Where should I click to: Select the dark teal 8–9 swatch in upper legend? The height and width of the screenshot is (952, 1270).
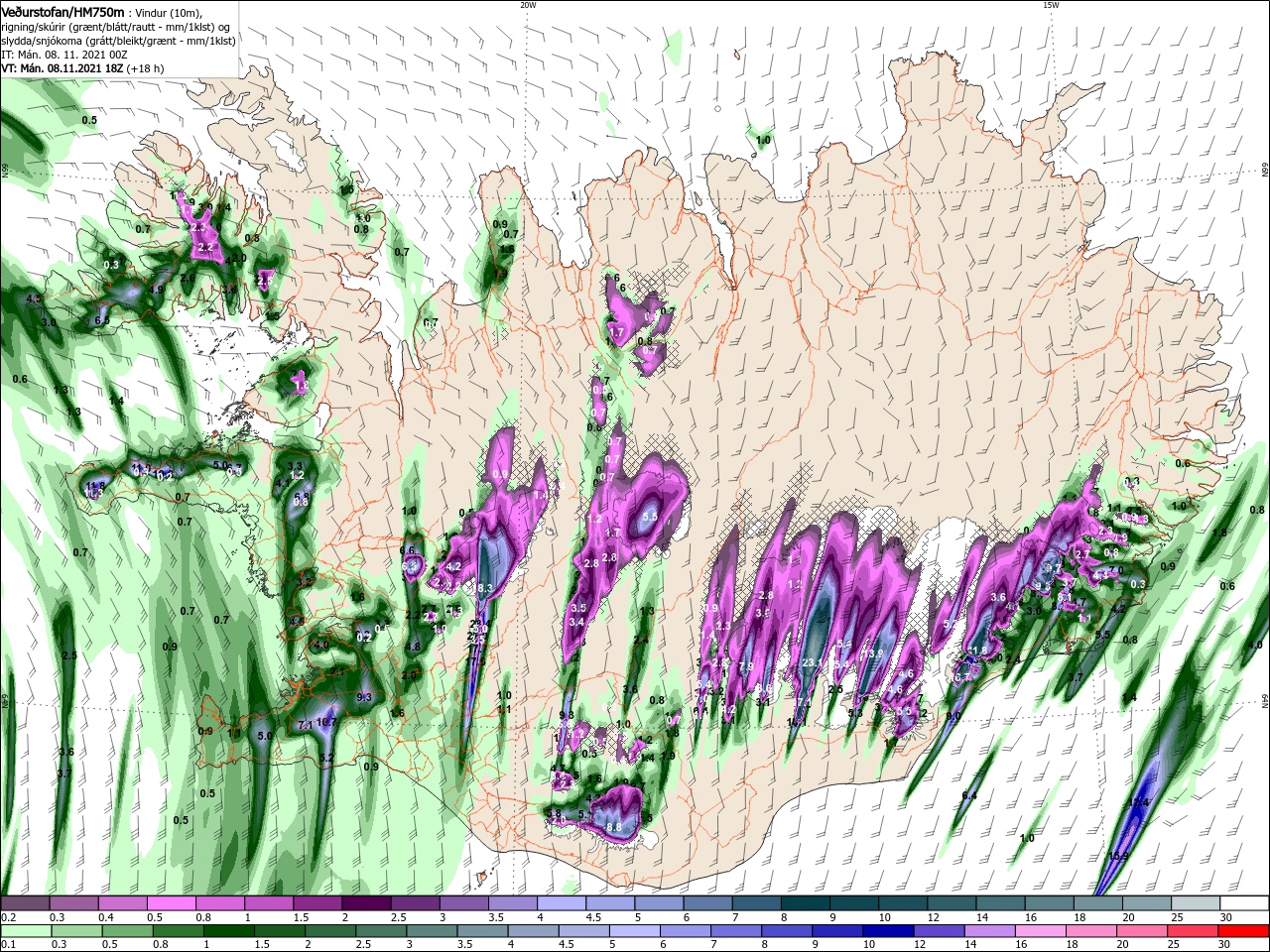806,903
